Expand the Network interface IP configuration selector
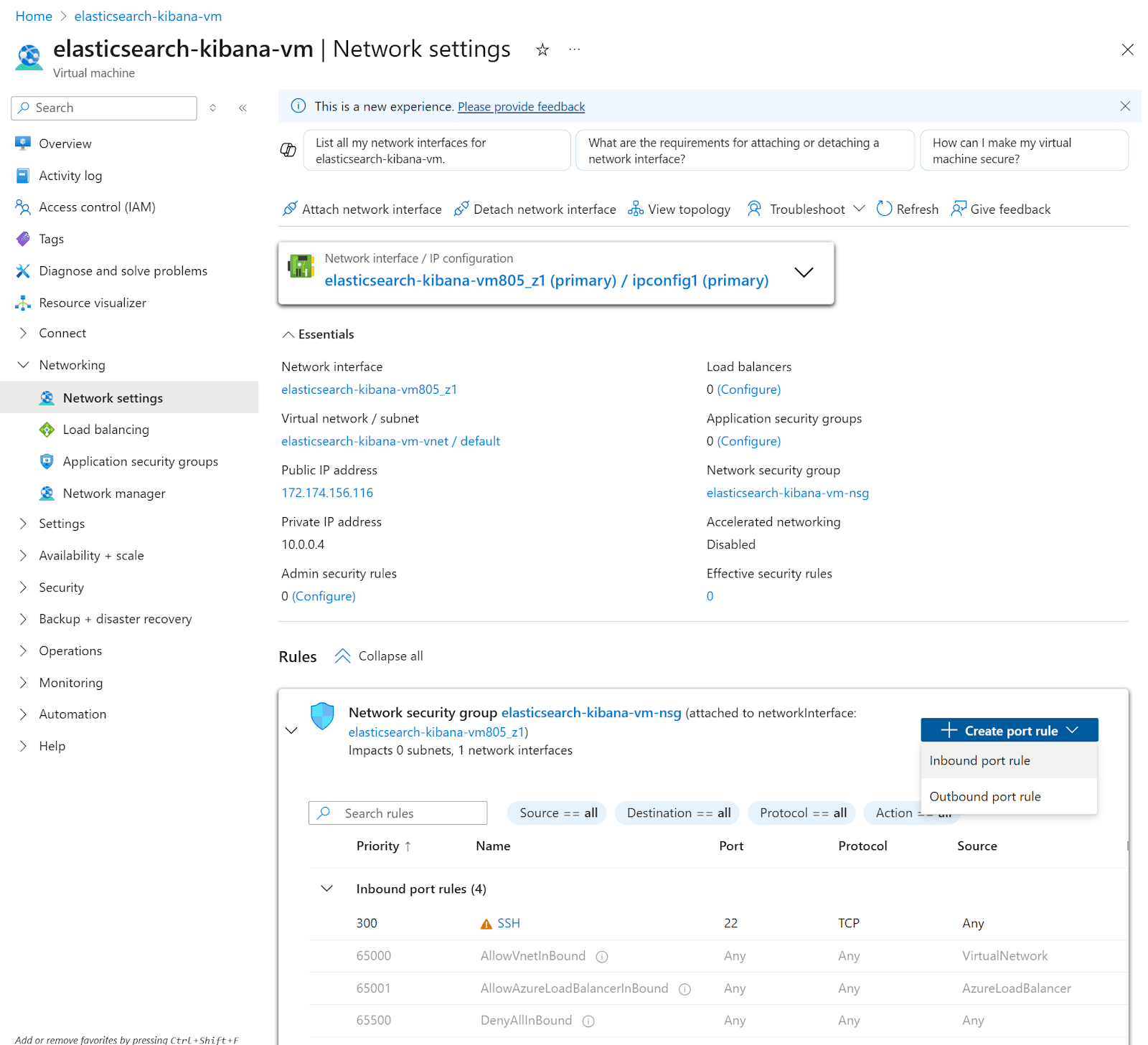Image resolution: width=1148 pixels, height=1045 pixels. [804, 273]
